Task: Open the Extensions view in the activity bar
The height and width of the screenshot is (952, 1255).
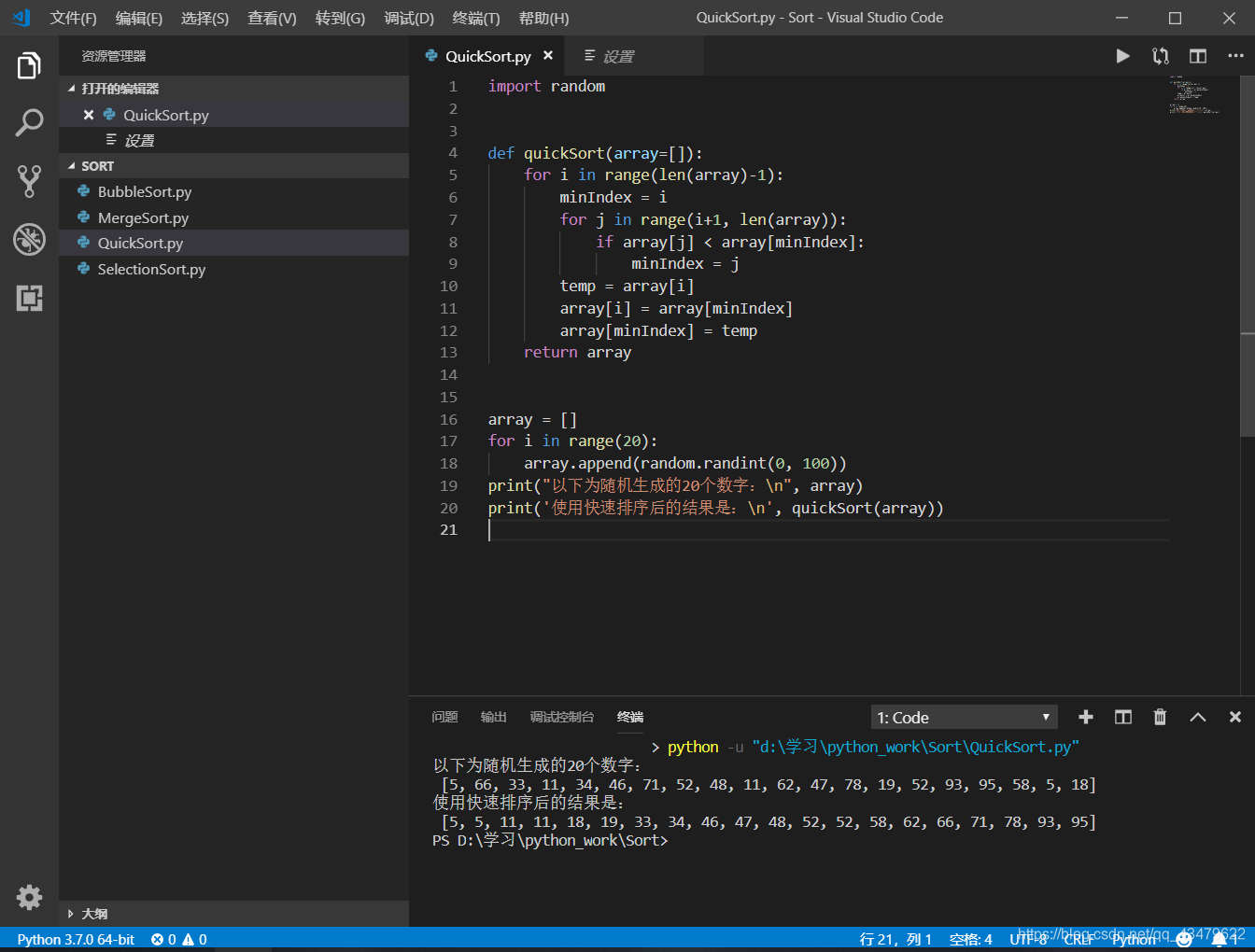Action: point(29,298)
